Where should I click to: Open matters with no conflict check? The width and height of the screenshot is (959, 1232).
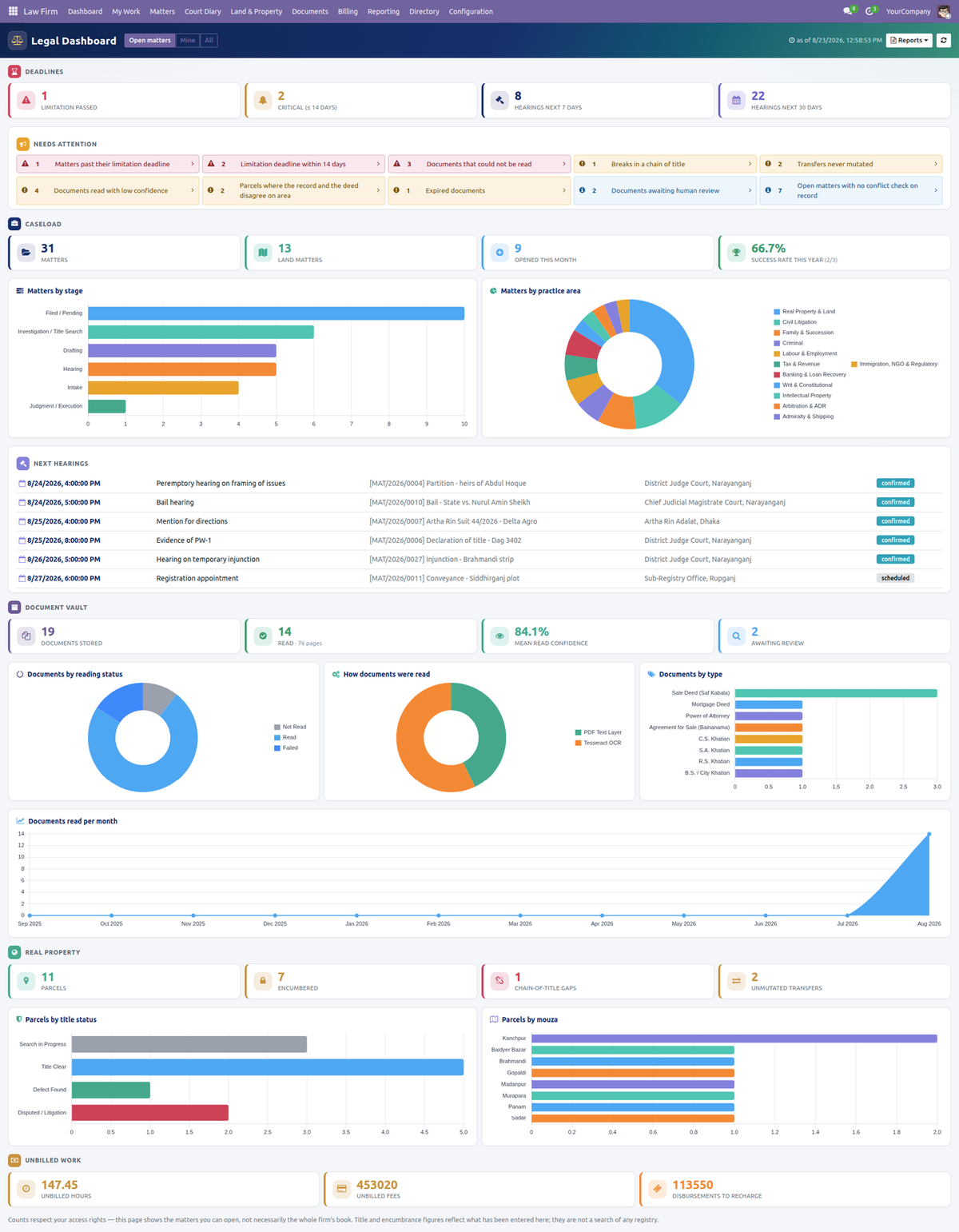[x=851, y=190]
